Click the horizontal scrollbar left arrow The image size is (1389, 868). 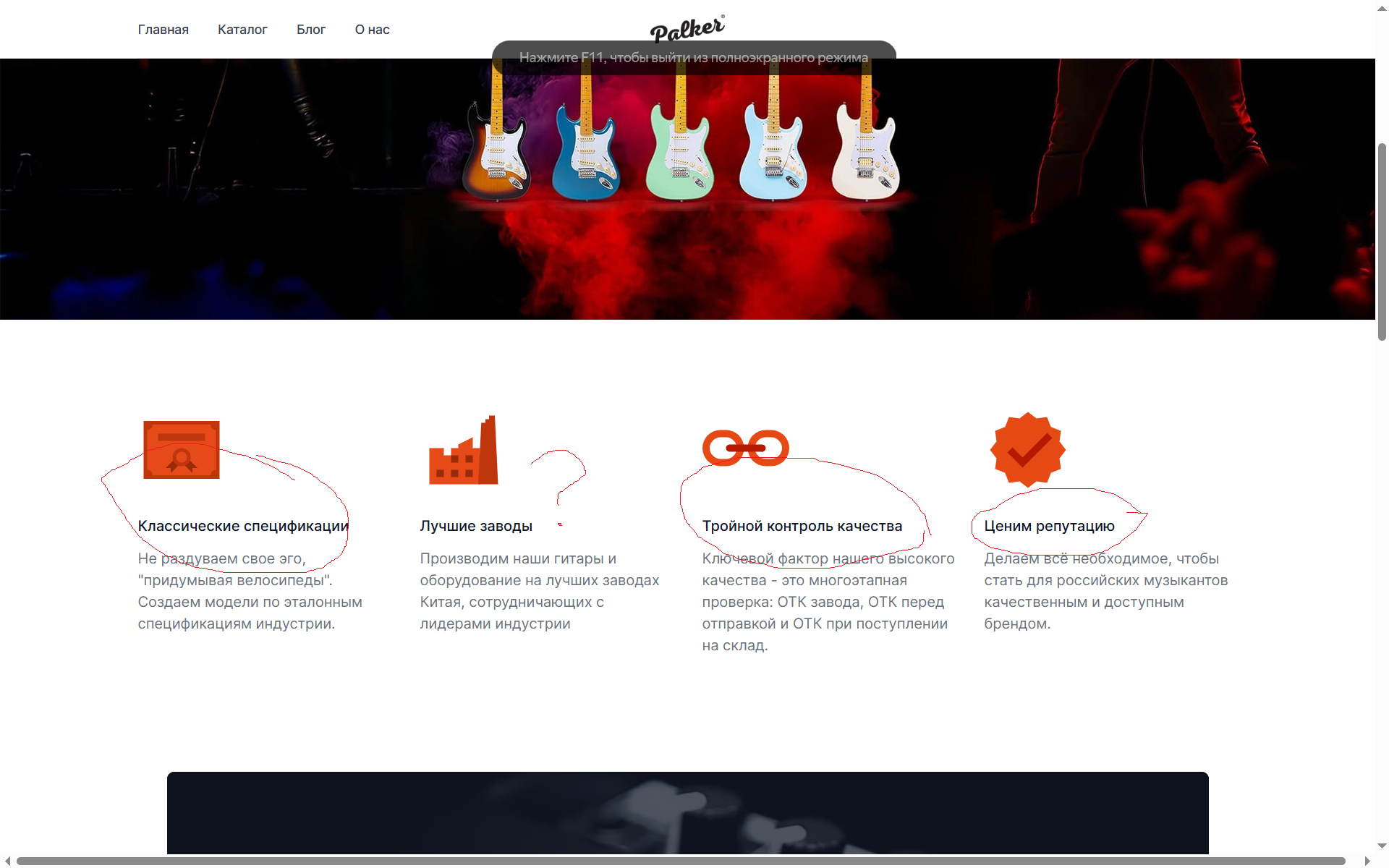coord(7,861)
